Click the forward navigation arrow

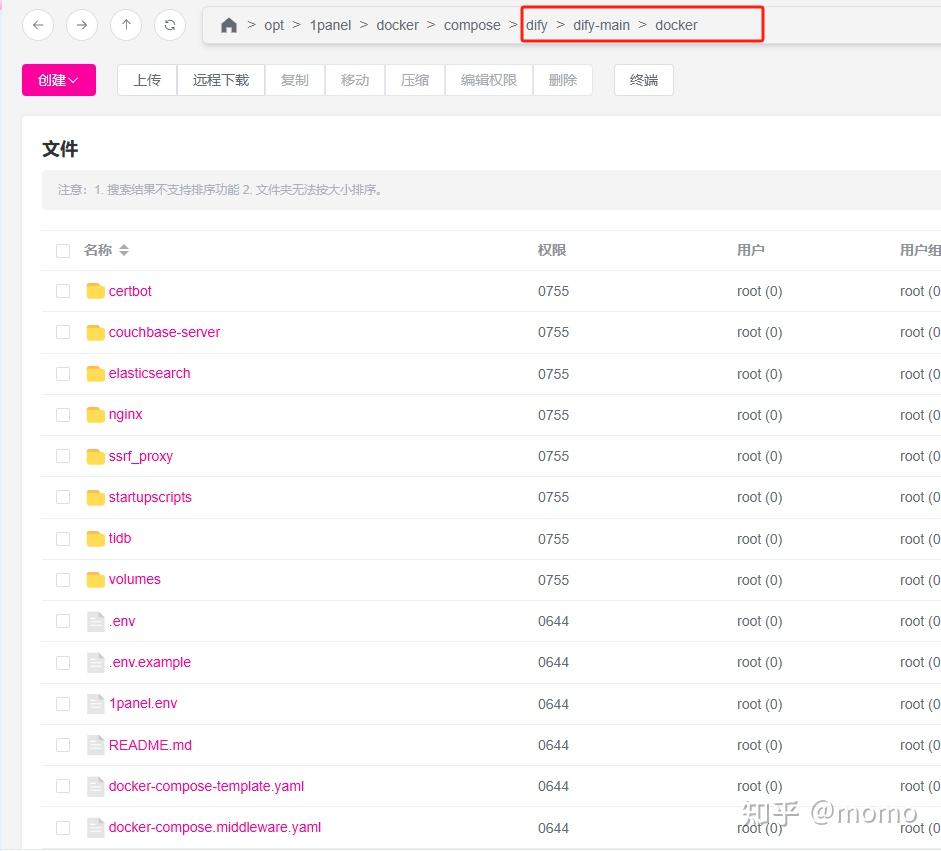tap(81, 25)
